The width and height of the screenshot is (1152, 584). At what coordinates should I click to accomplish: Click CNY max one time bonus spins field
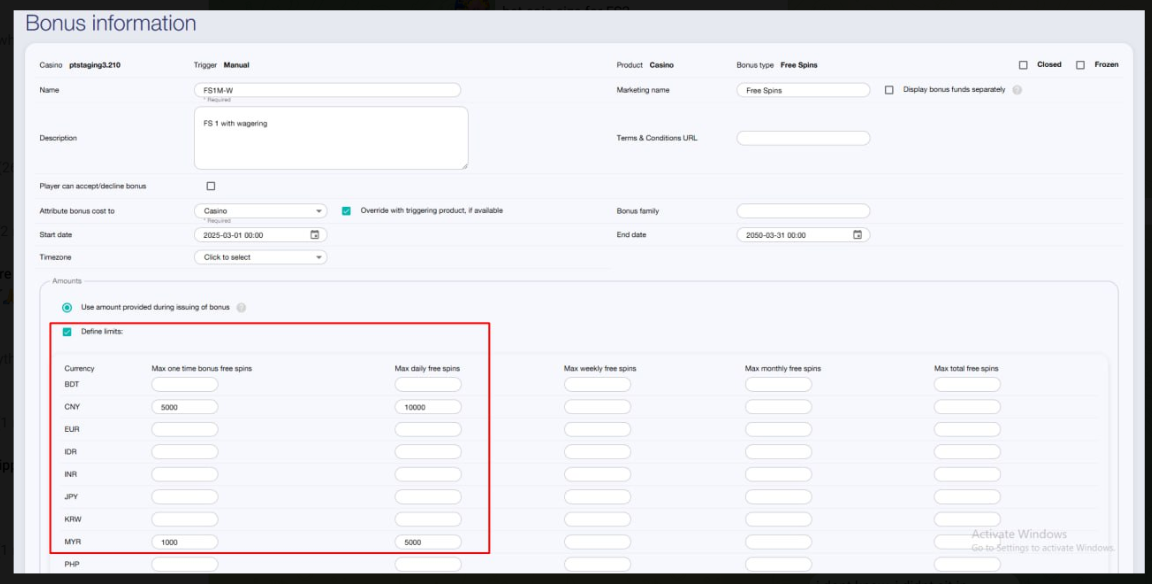(184, 407)
